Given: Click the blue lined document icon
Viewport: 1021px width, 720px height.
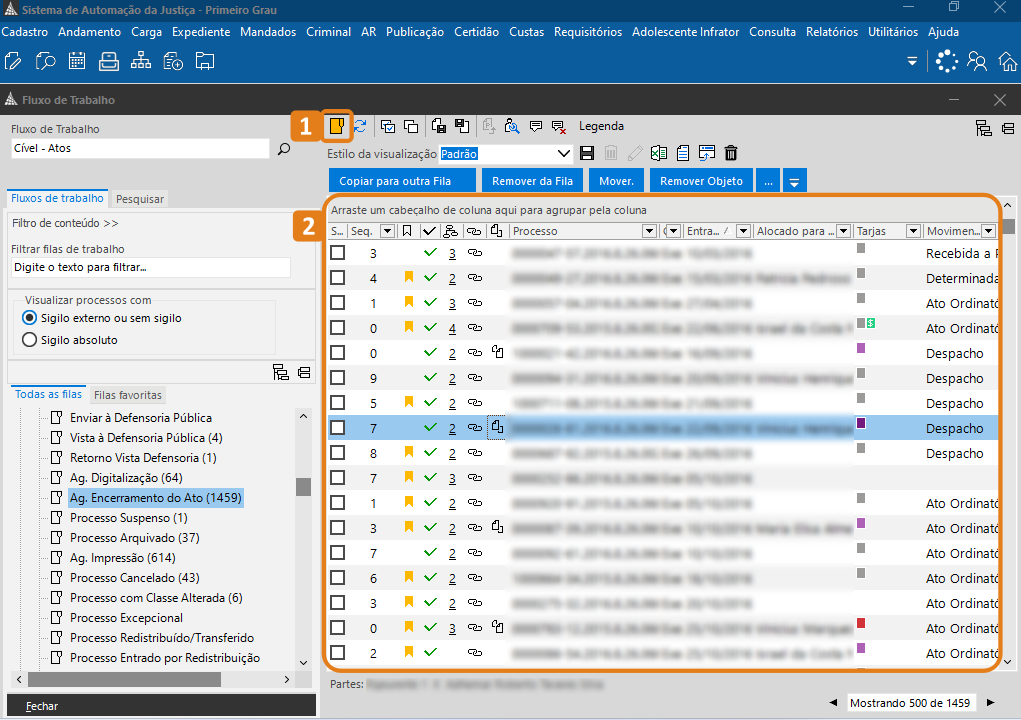Looking at the screenshot, I should coord(682,154).
